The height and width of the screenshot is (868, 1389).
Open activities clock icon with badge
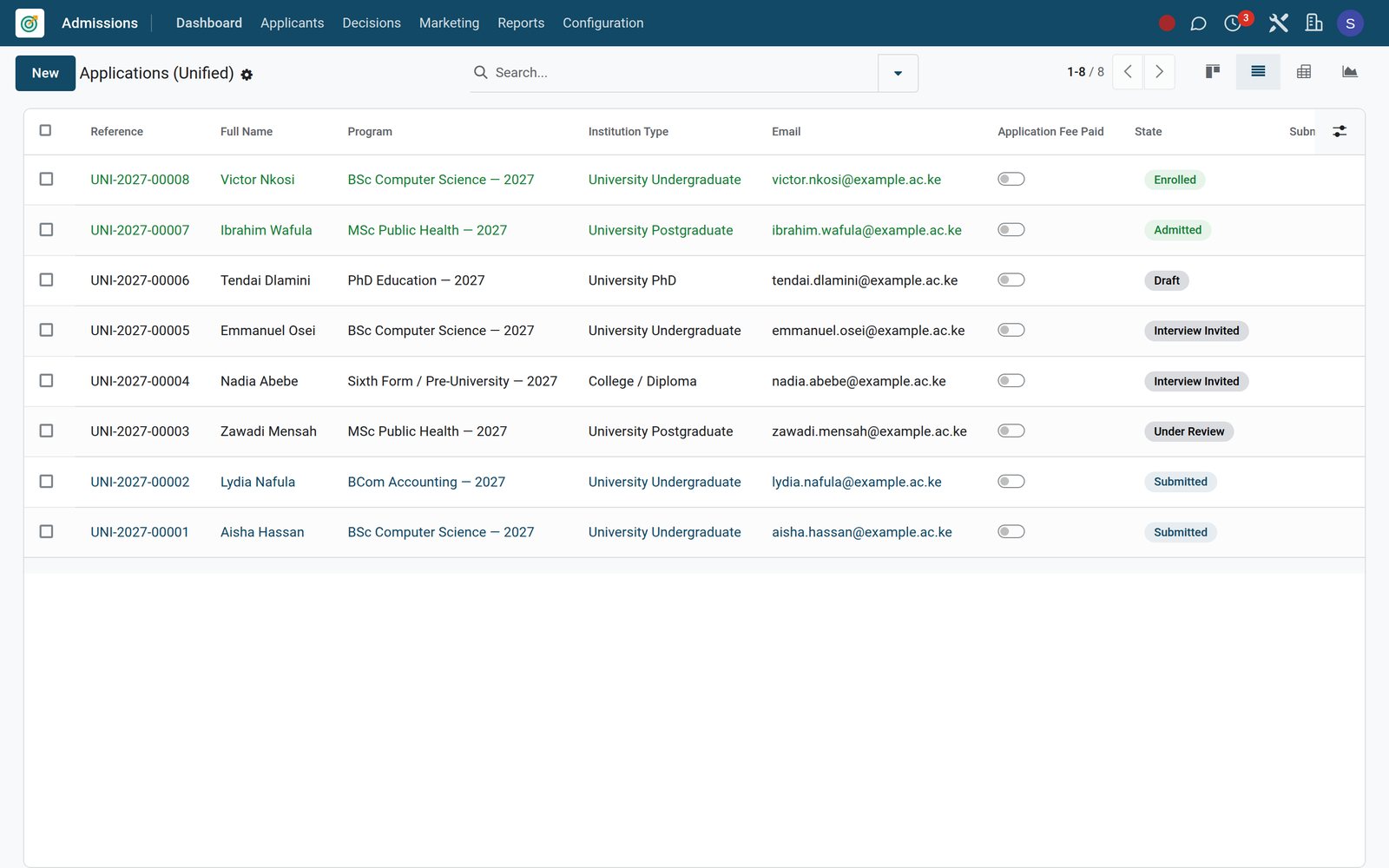1234,23
